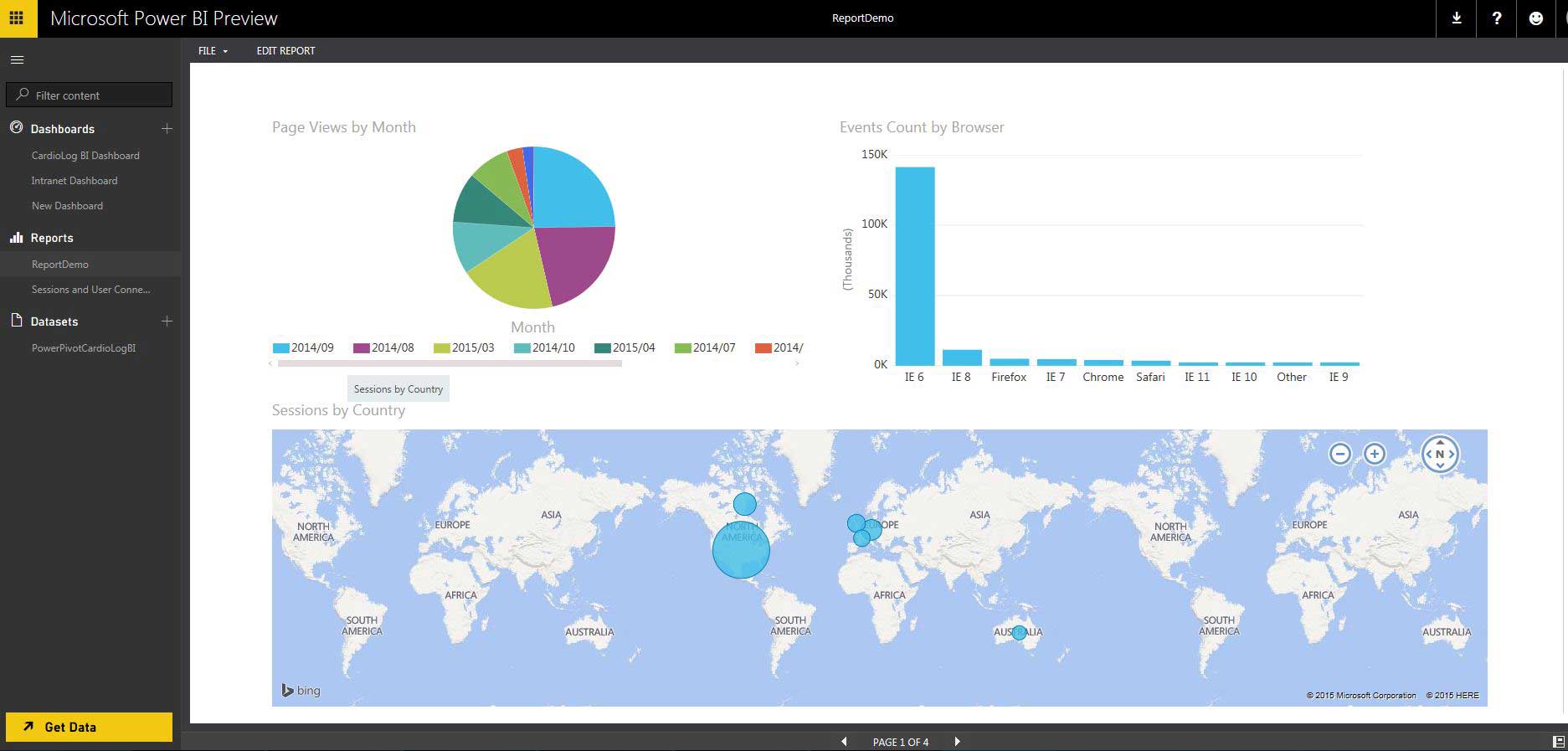Click the download icon in top bar
Image resolution: width=1568 pixels, height=751 pixels.
[x=1457, y=18]
